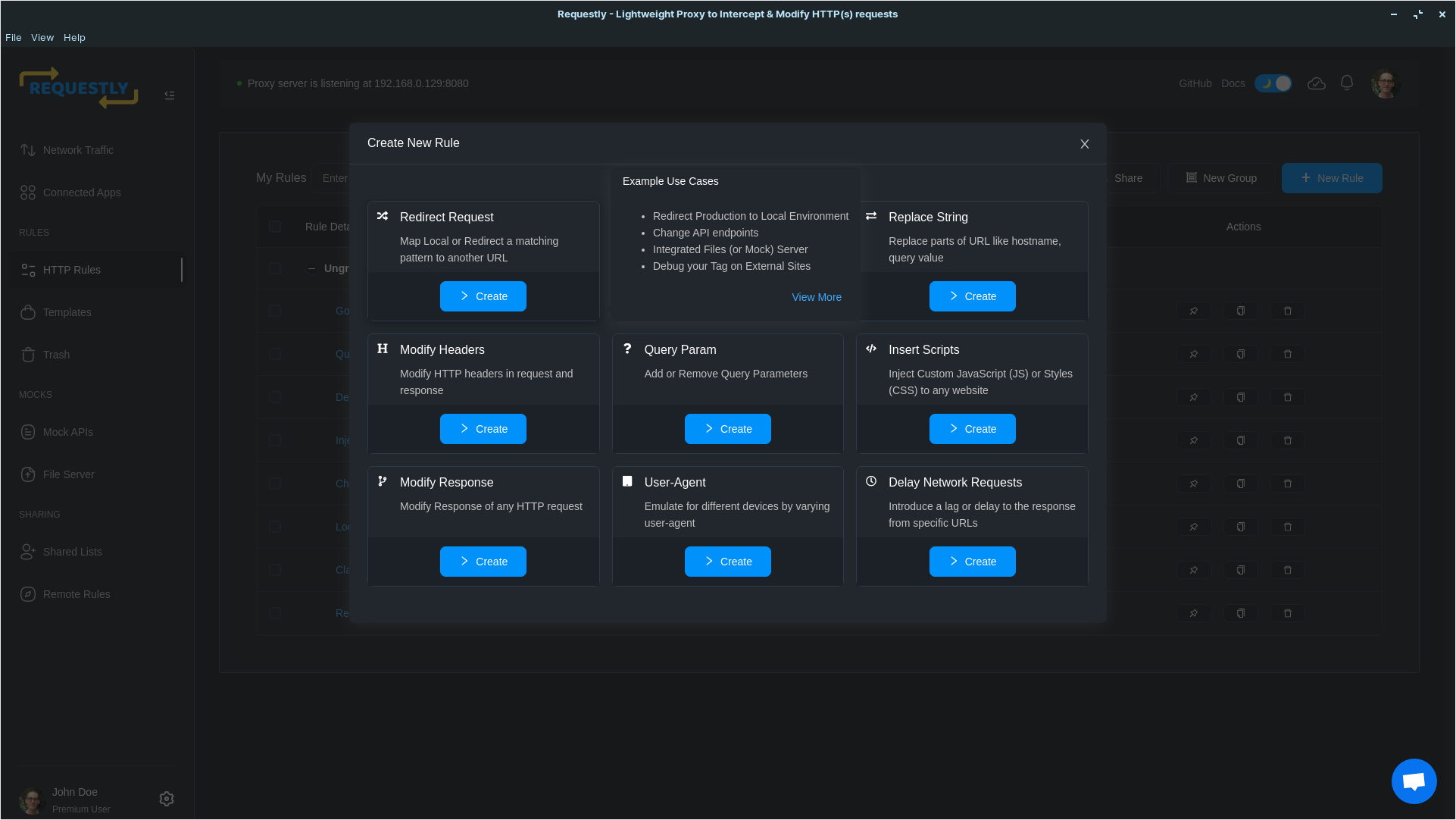The width and height of the screenshot is (1456, 820).
Task: Open File Server in sidebar
Action: click(97, 474)
